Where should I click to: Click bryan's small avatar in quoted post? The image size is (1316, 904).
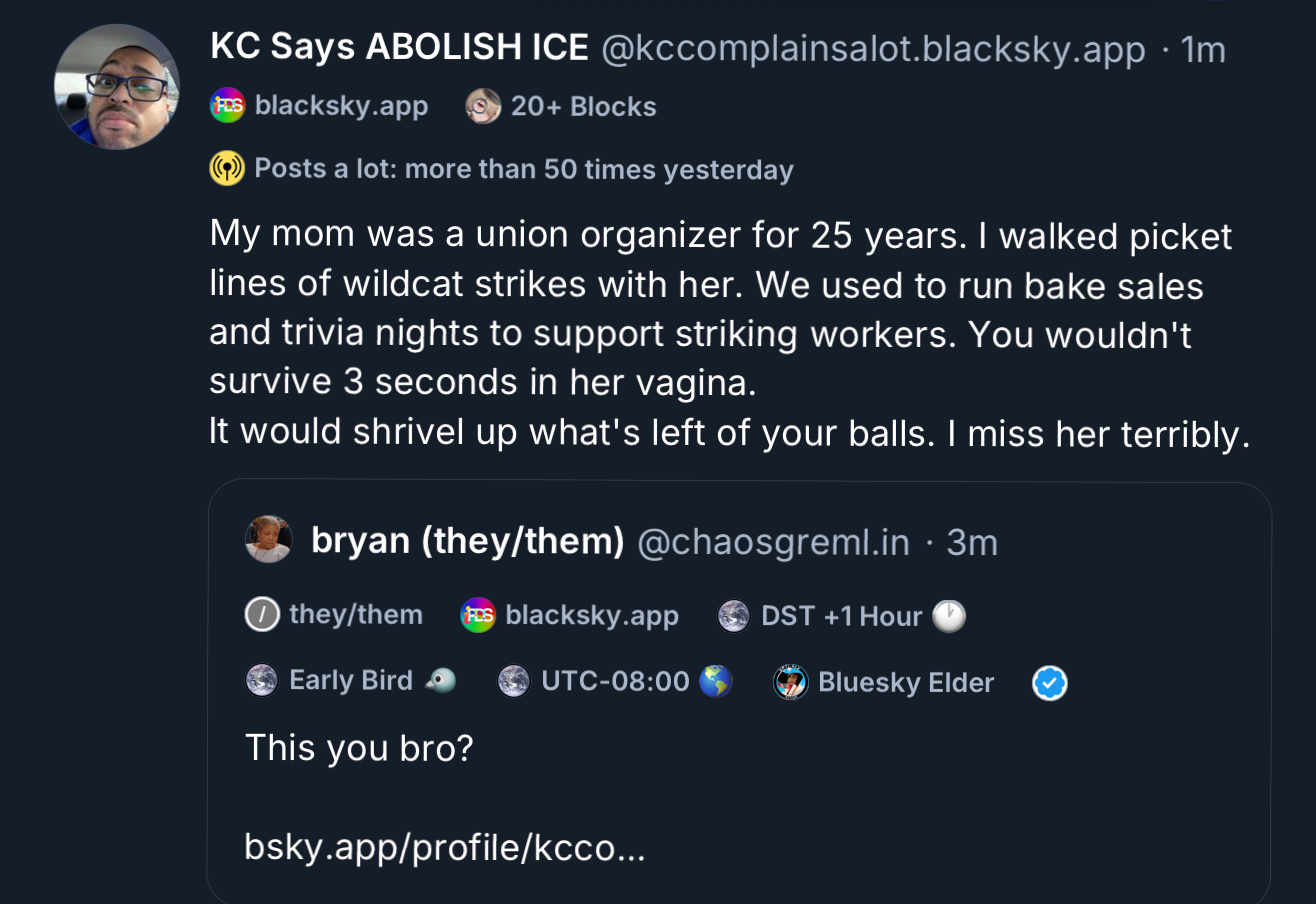pos(268,540)
